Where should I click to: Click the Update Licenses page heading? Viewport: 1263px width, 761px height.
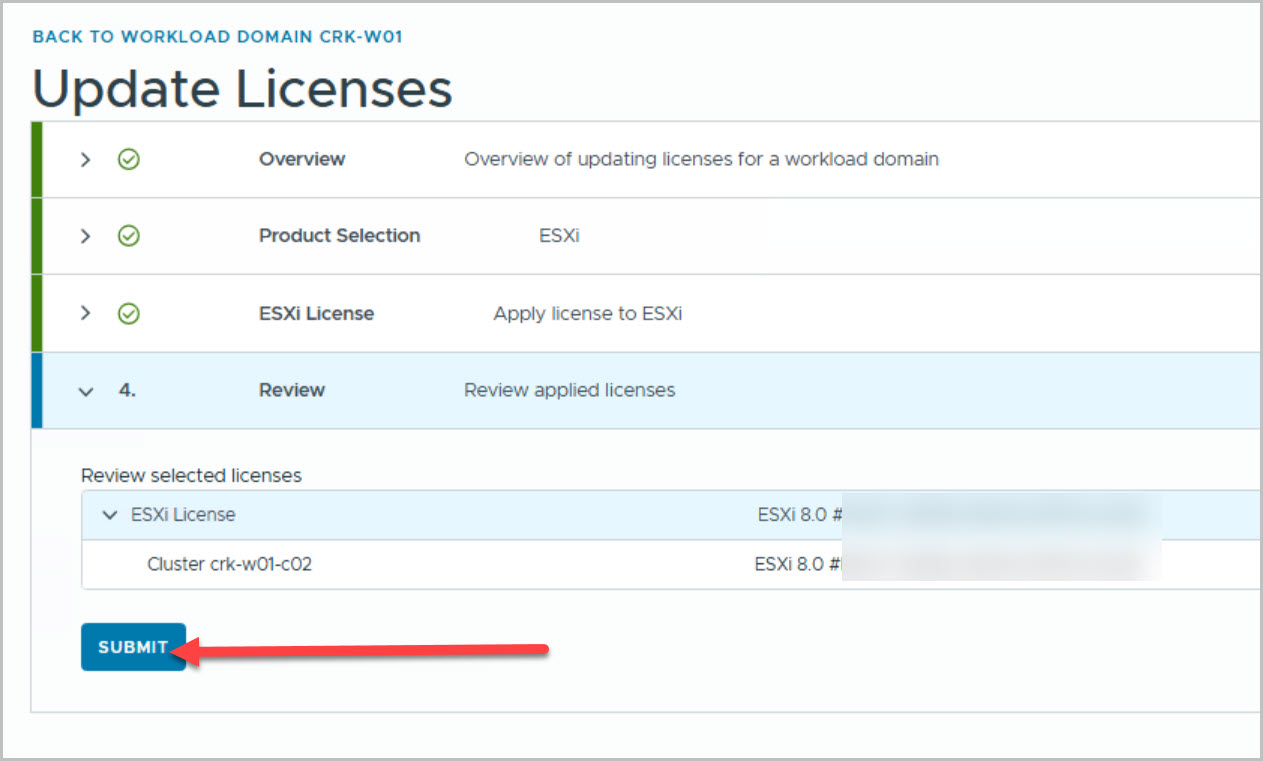(x=242, y=89)
